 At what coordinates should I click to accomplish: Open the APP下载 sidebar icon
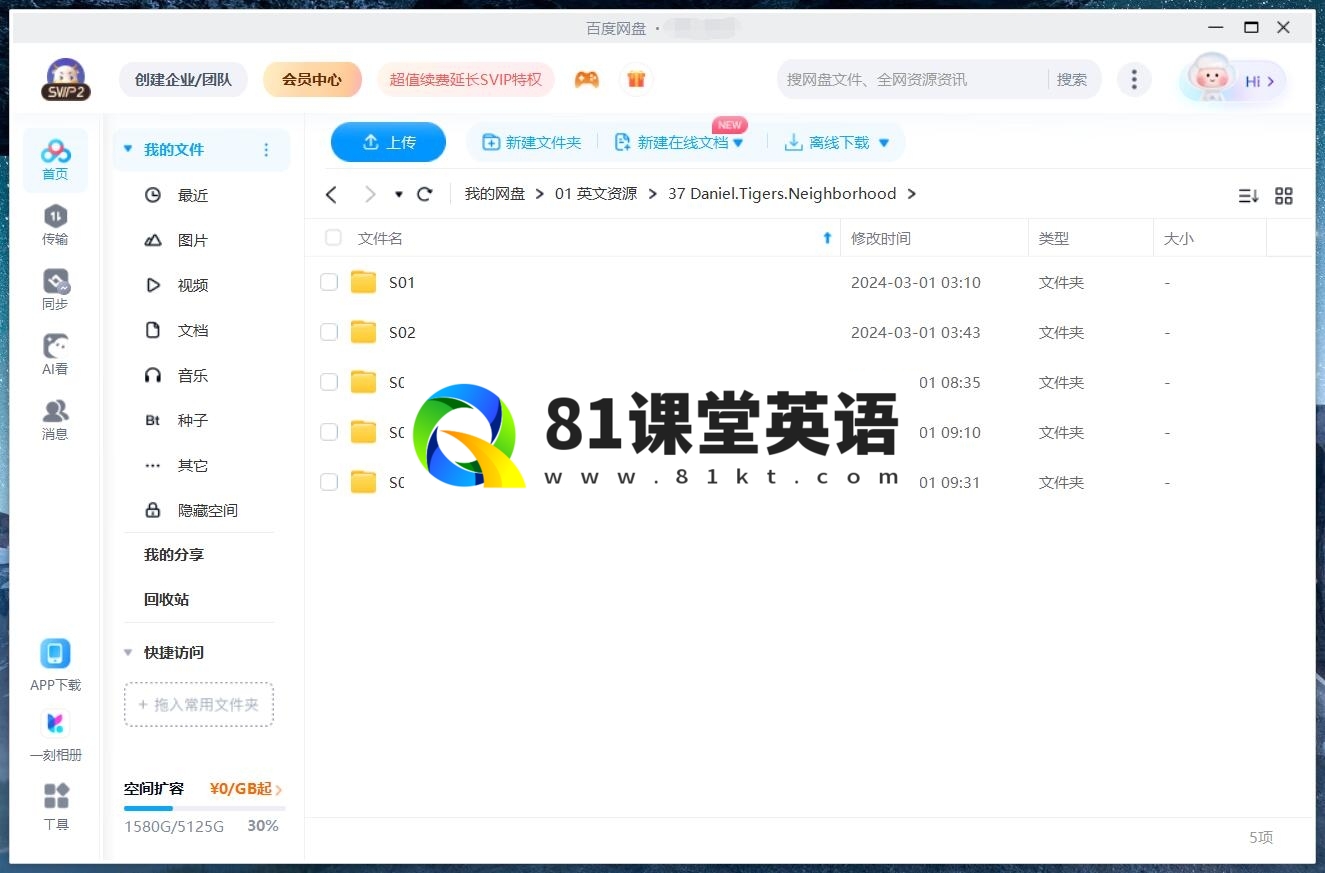pyautogui.click(x=55, y=666)
